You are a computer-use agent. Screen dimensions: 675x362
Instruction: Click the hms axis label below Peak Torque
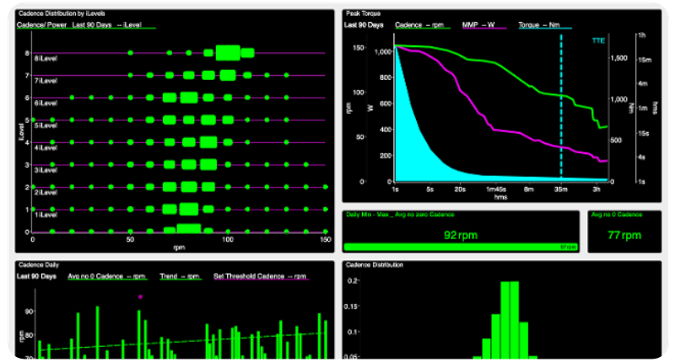point(500,197)
